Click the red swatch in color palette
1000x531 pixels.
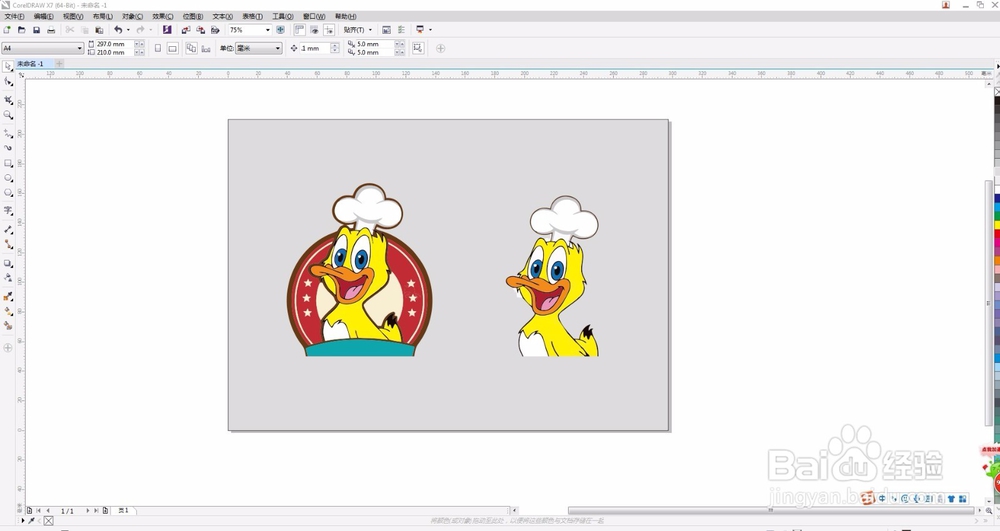[x=997, y=234]
